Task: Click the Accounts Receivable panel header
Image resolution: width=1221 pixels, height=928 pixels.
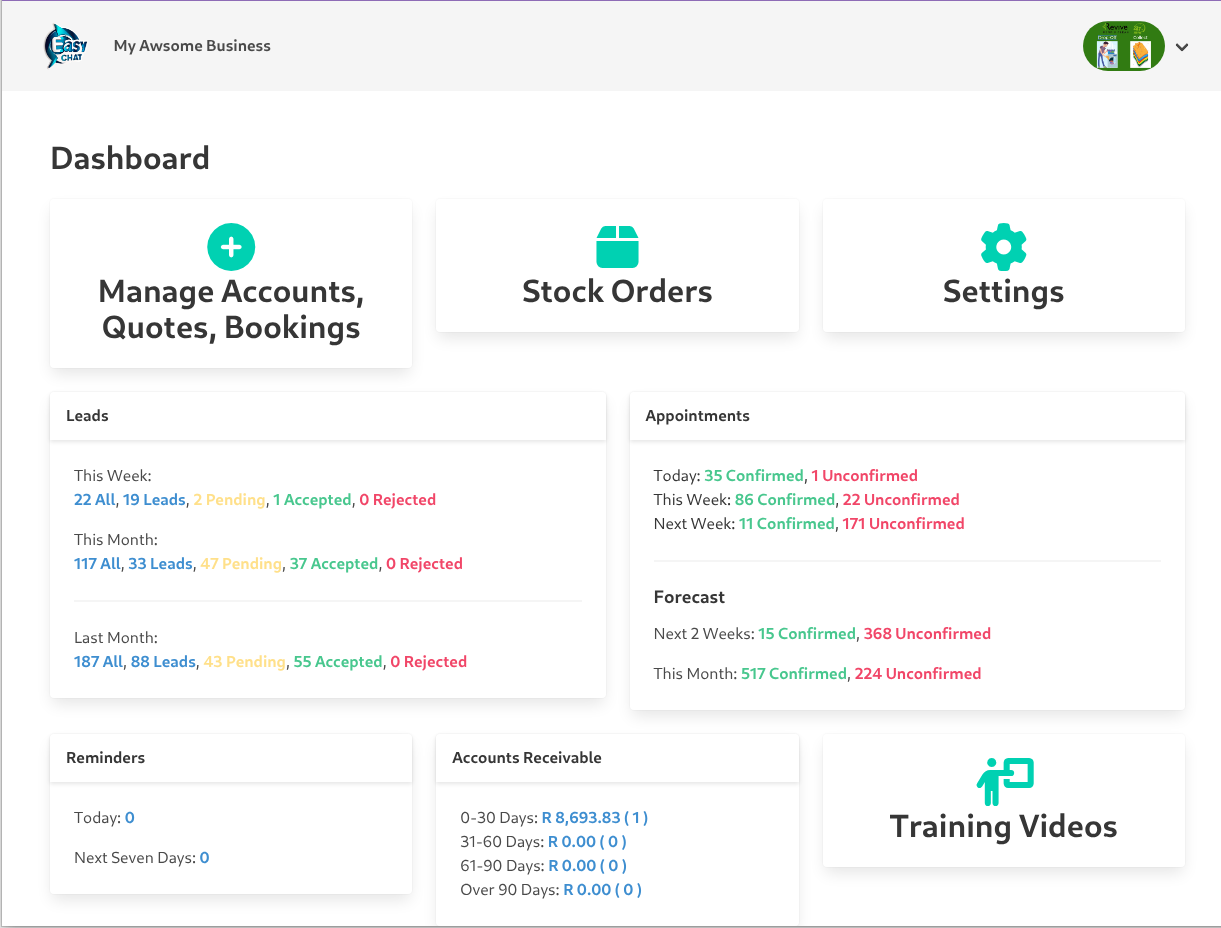Action: (617, 758)
